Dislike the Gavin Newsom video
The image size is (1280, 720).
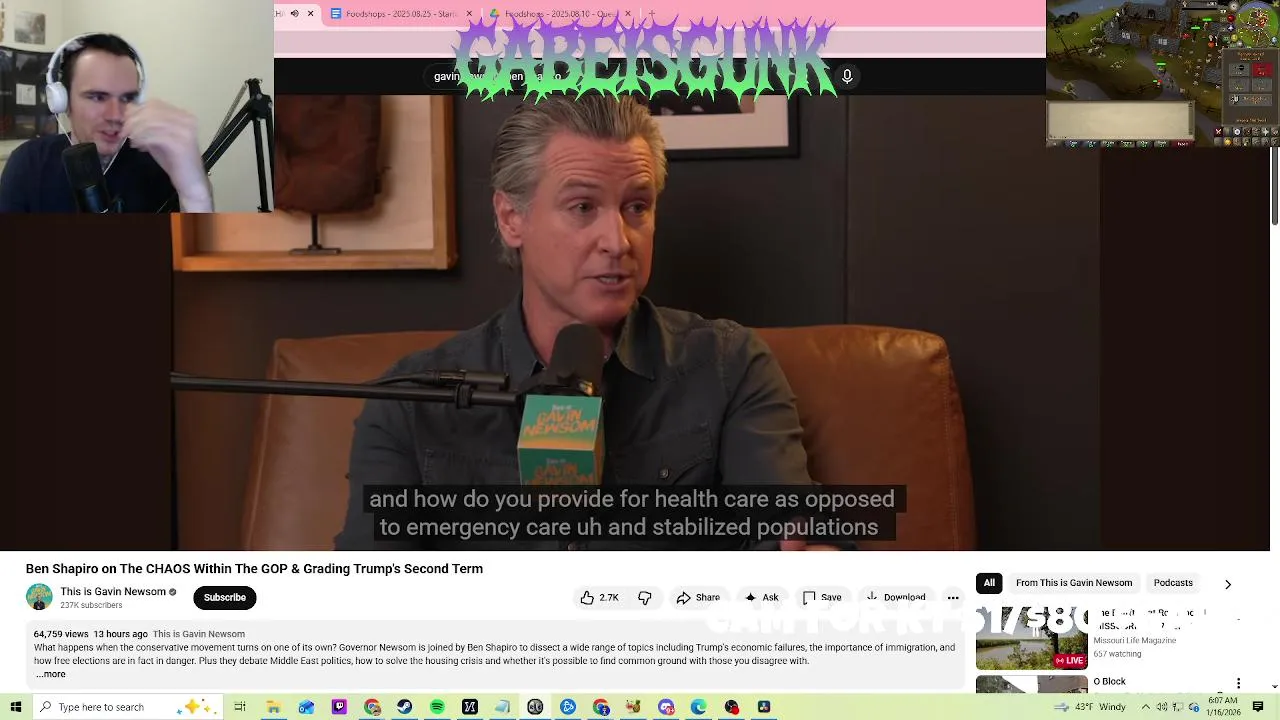(x=645, y=597)
